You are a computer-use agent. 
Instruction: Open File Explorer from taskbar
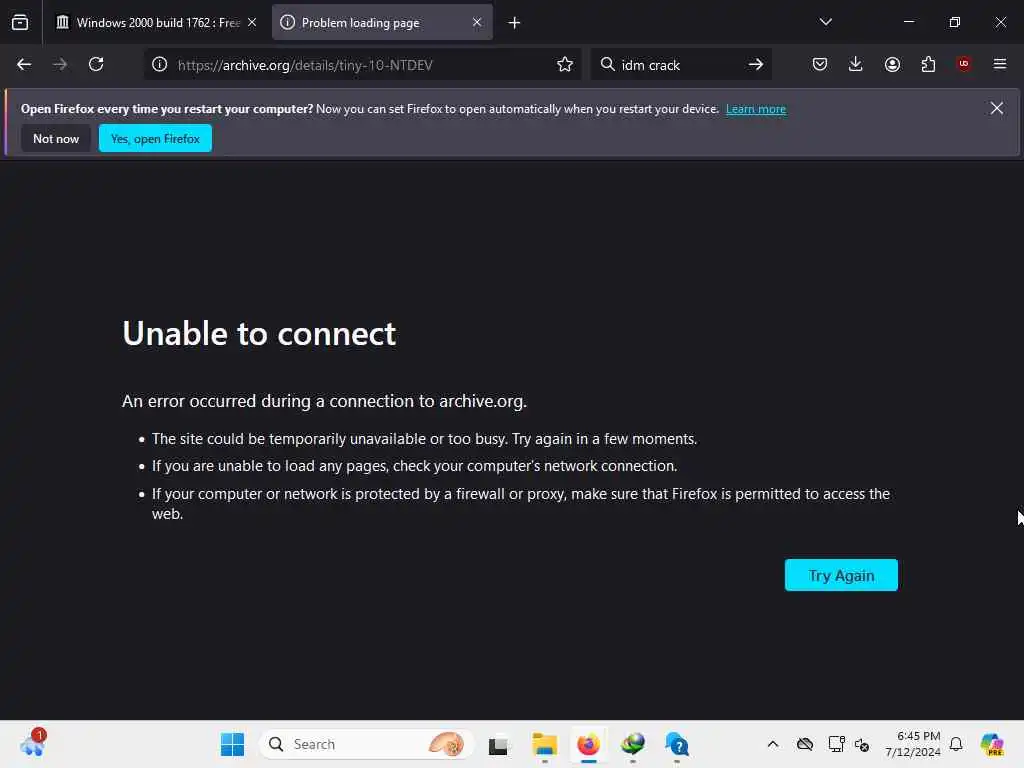(x=544, y=744)
